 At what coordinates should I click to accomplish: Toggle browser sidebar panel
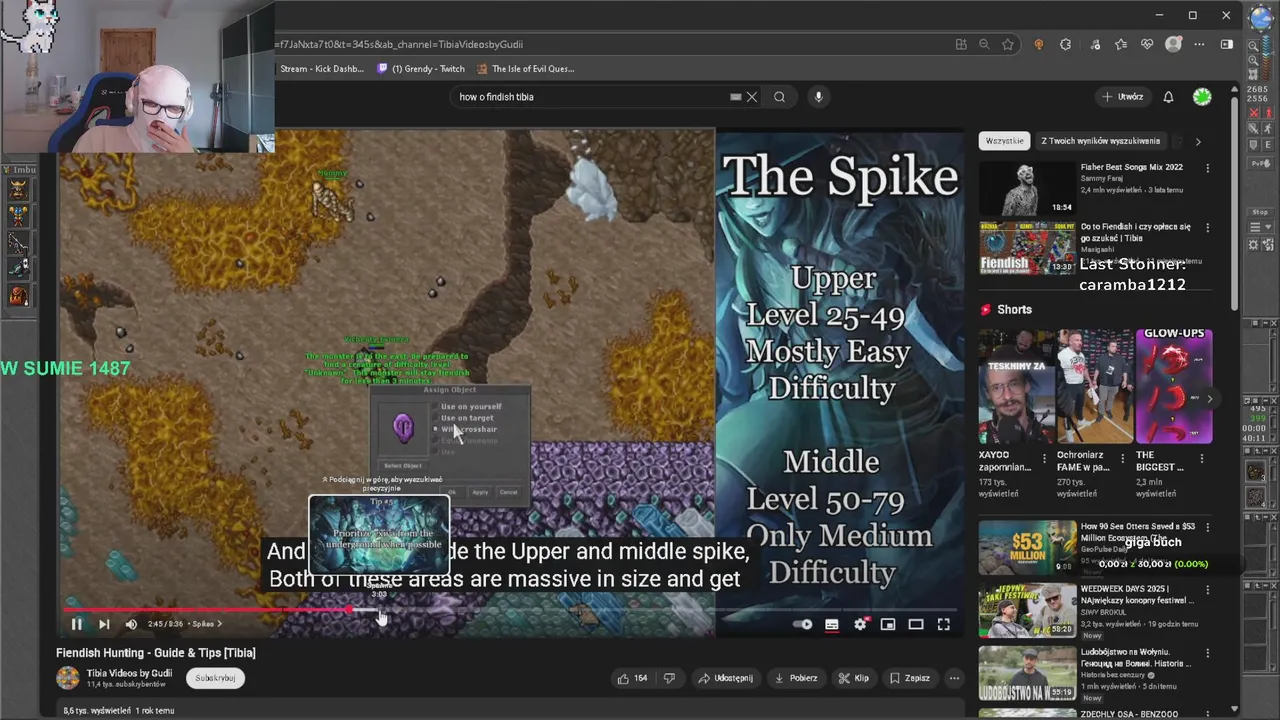point(1227,44)
